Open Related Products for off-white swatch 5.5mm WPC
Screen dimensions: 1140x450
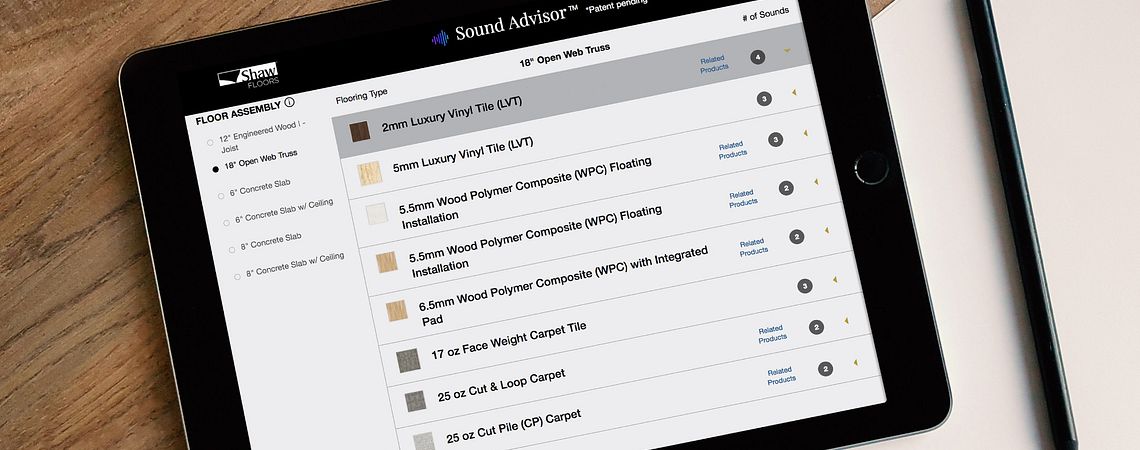(733, 150)
